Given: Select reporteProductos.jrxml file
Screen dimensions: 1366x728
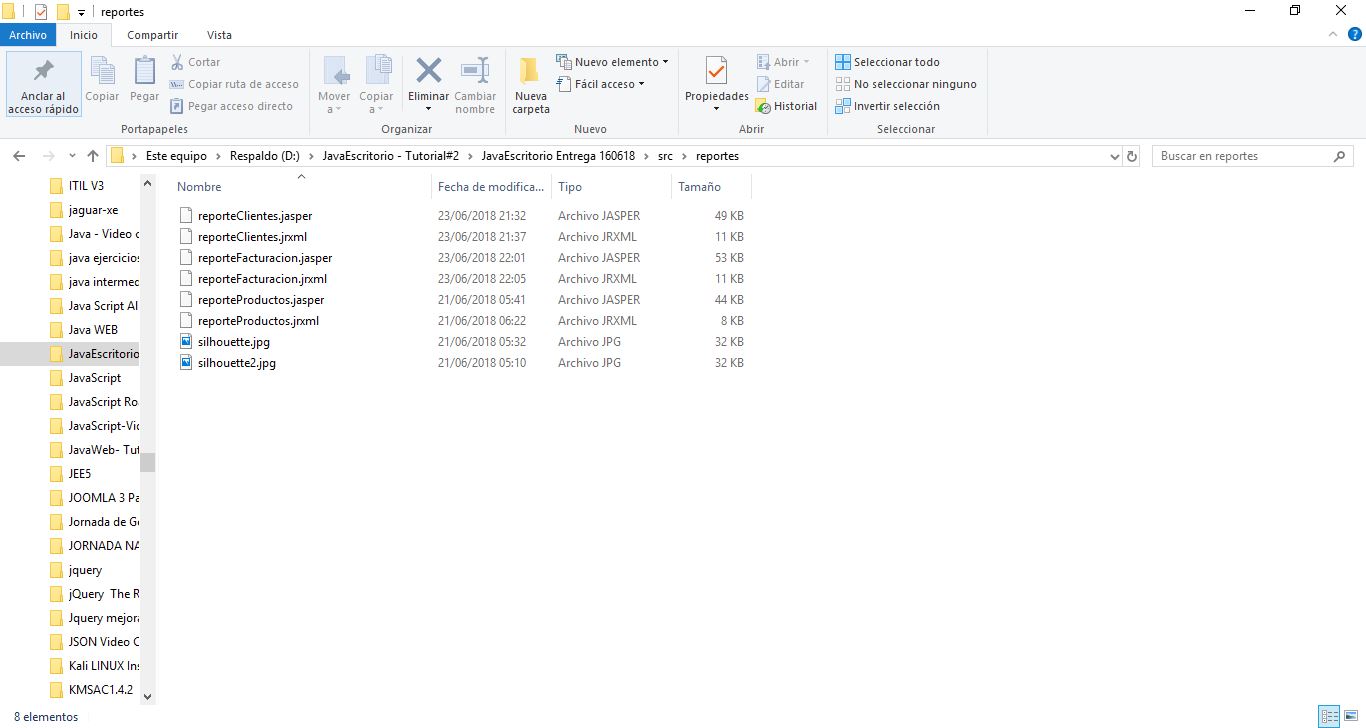Looking at the screenshot, I should pos(258,321).
